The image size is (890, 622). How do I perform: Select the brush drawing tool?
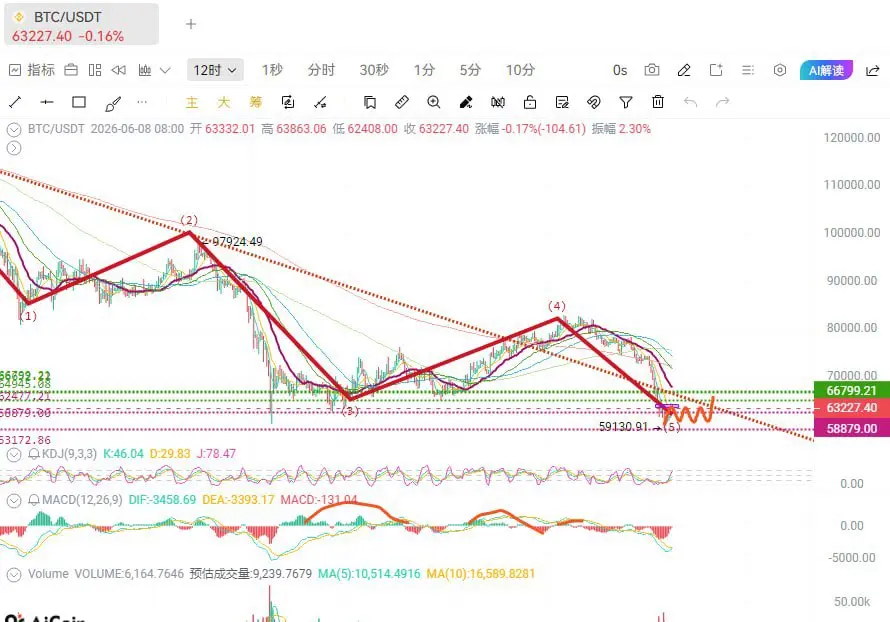point(112,103)
